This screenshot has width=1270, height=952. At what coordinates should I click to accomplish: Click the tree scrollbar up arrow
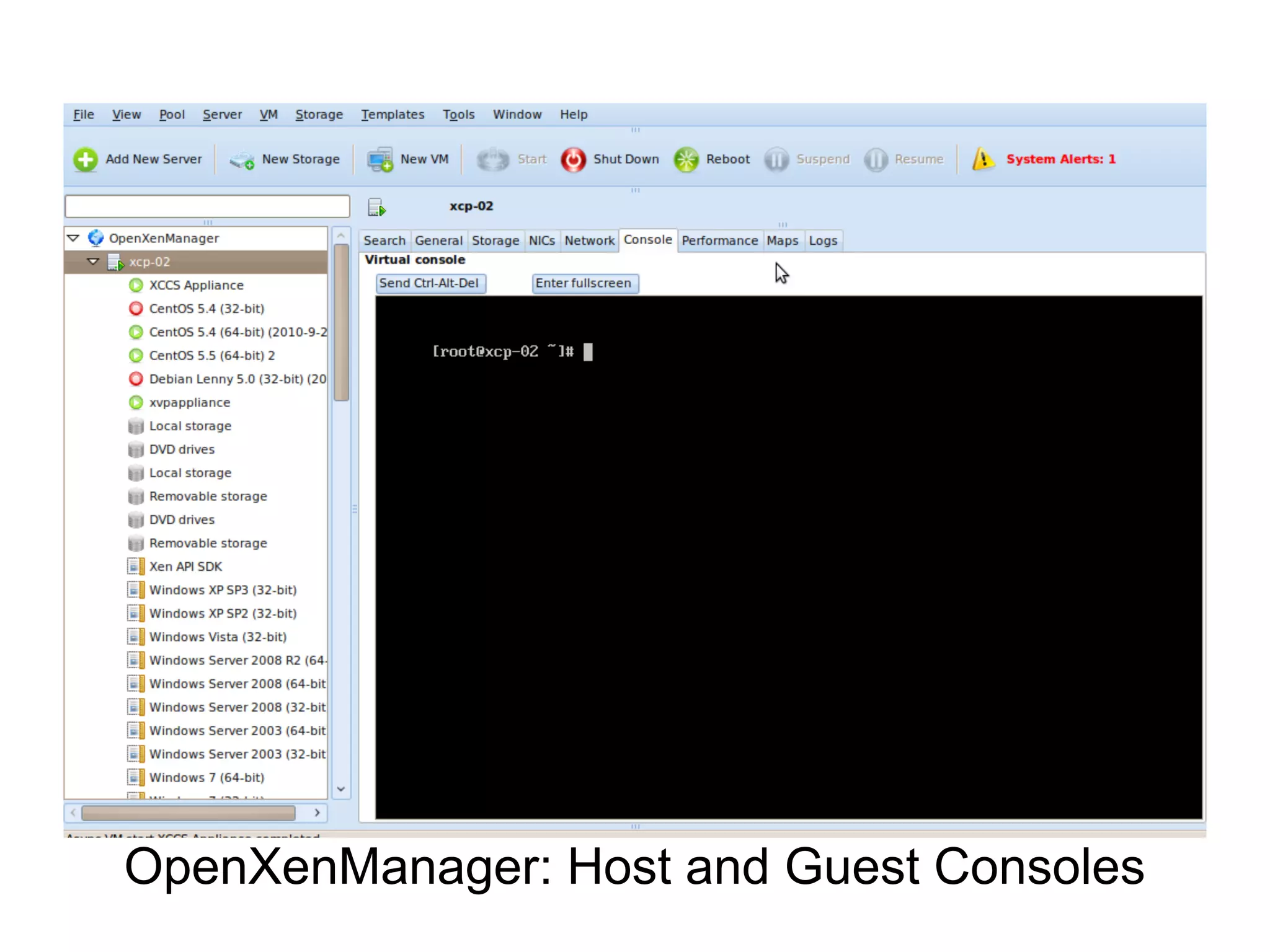(341, 236)
